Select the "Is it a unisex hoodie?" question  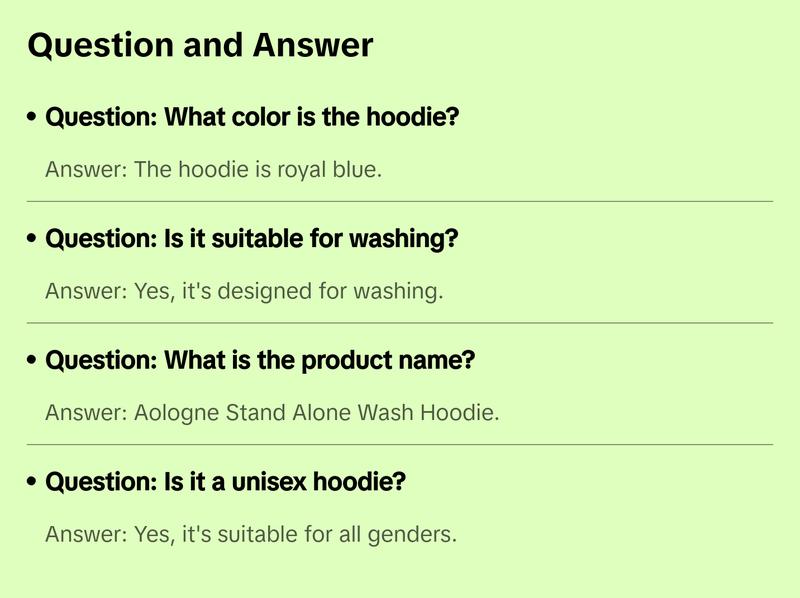(226, 483)
